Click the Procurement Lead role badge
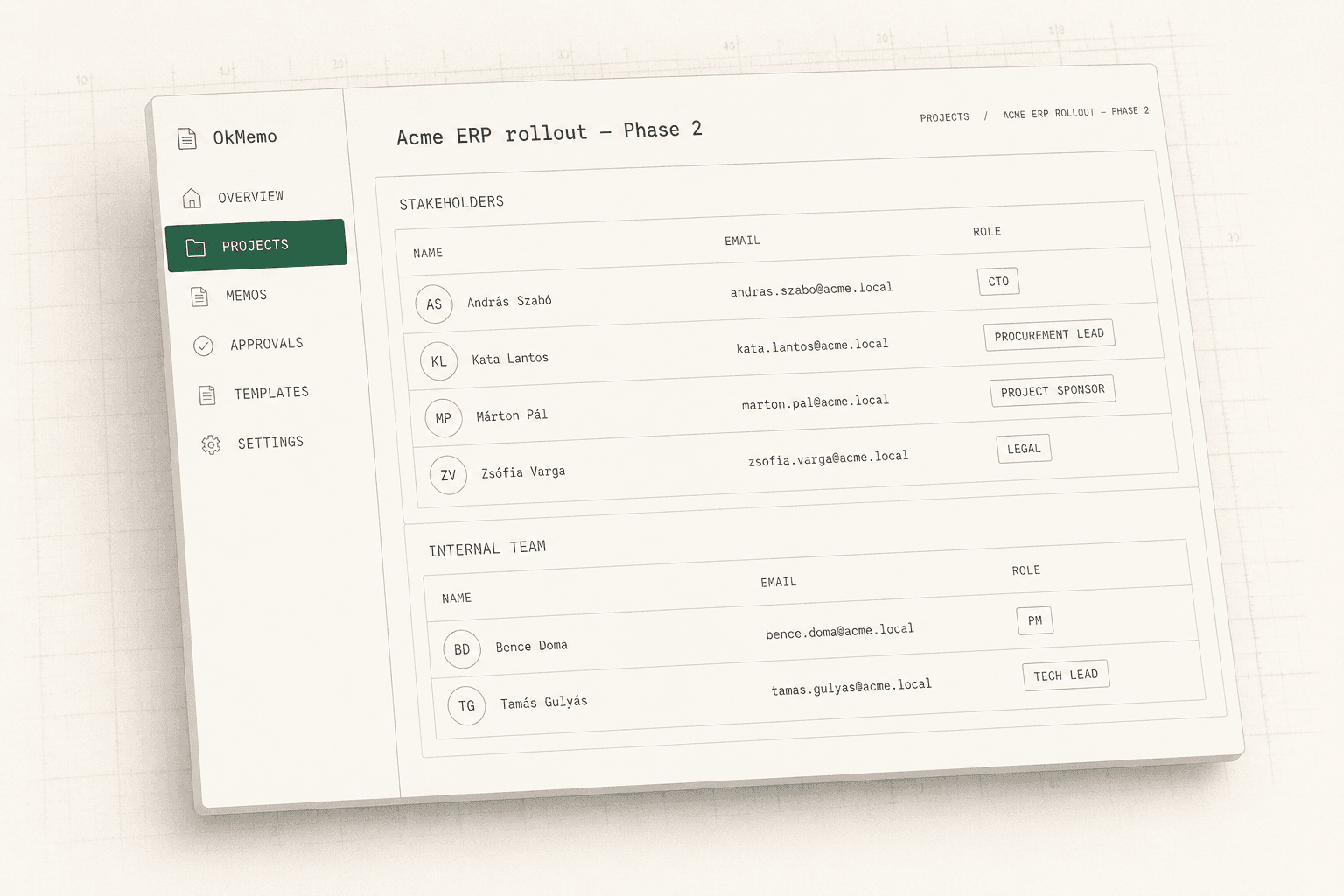The image size is (1344, 896). [x=1049, y=335]
